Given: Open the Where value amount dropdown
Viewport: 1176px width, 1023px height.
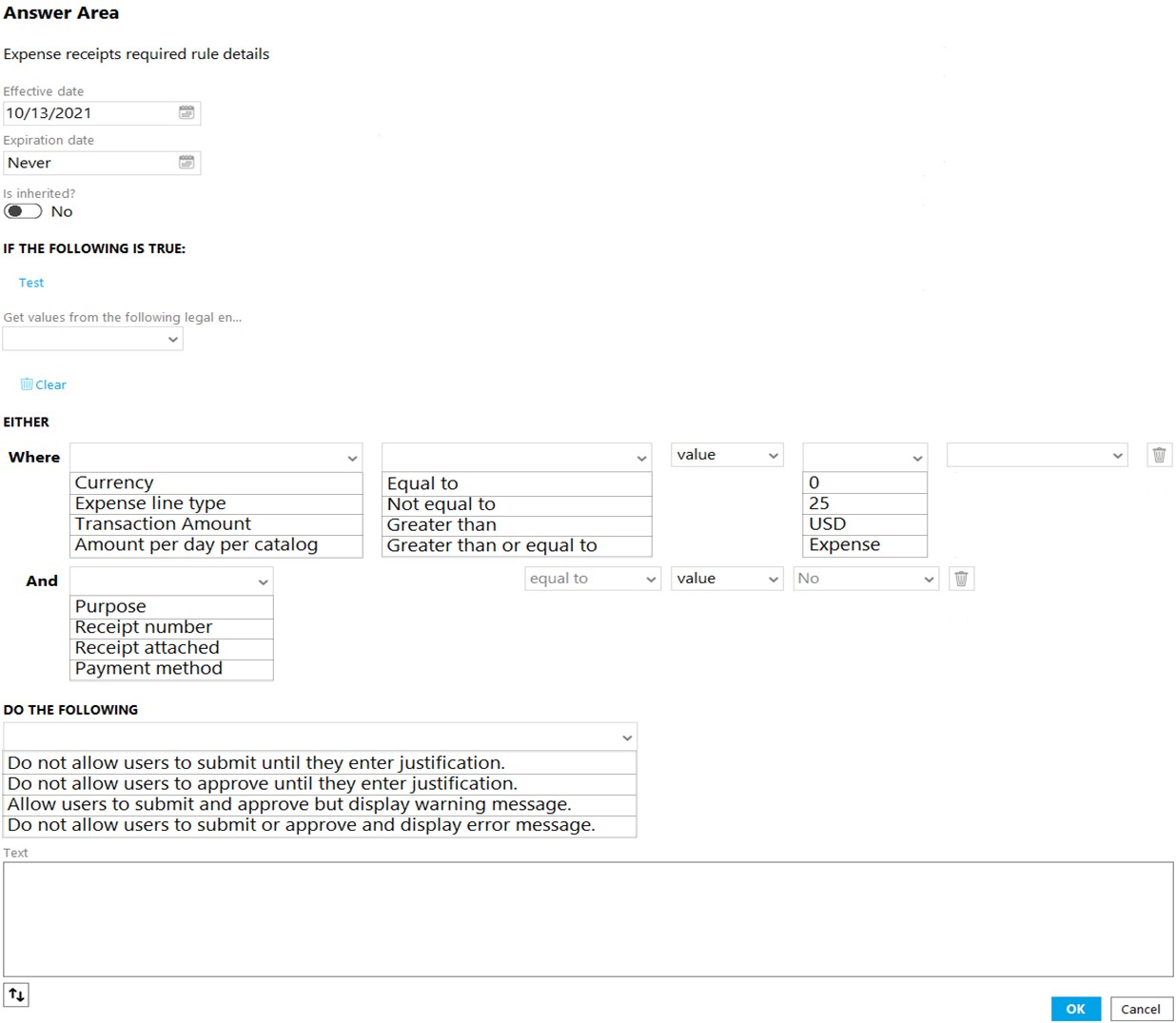Looking at the screenshot, I should tap(865, 457).
